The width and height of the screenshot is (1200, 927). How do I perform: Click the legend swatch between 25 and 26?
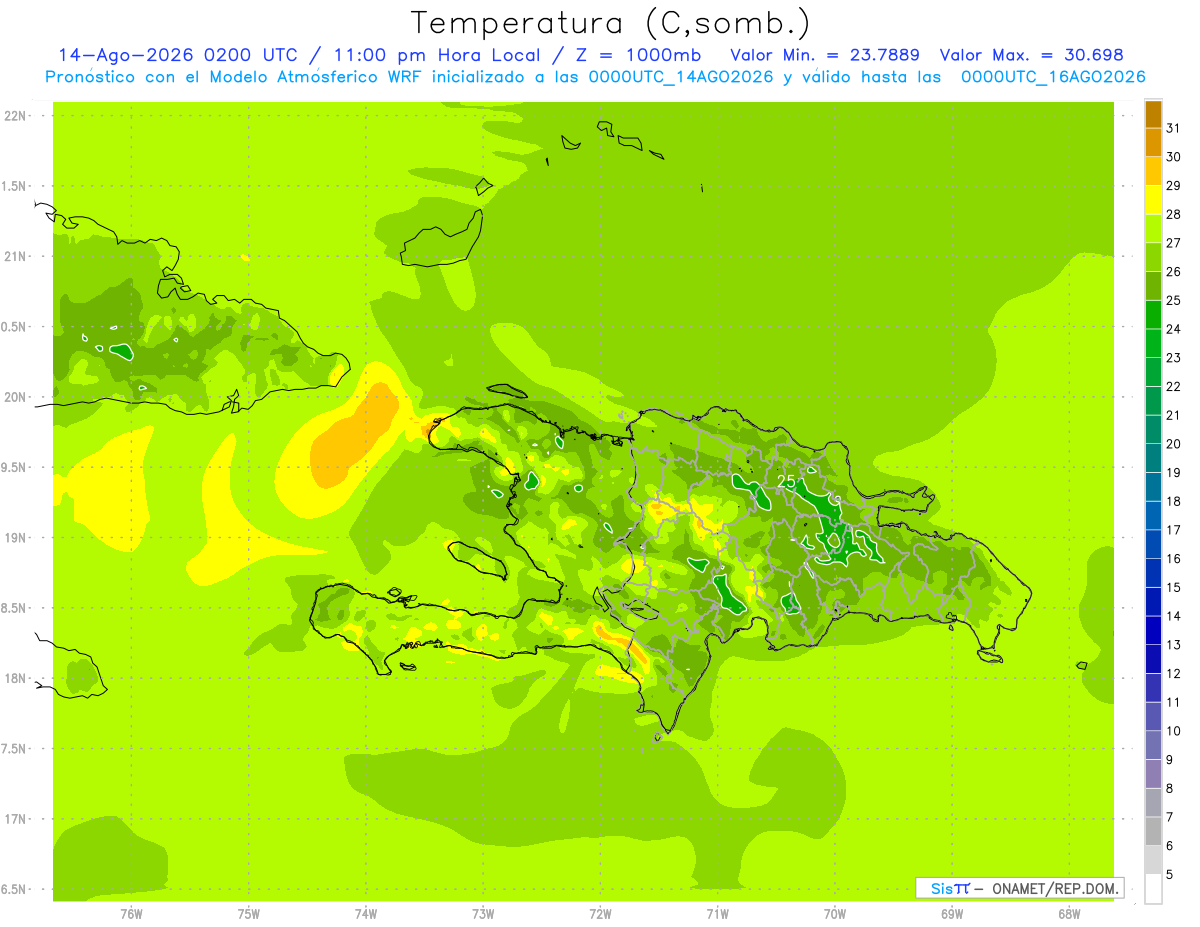(1153, 286)
